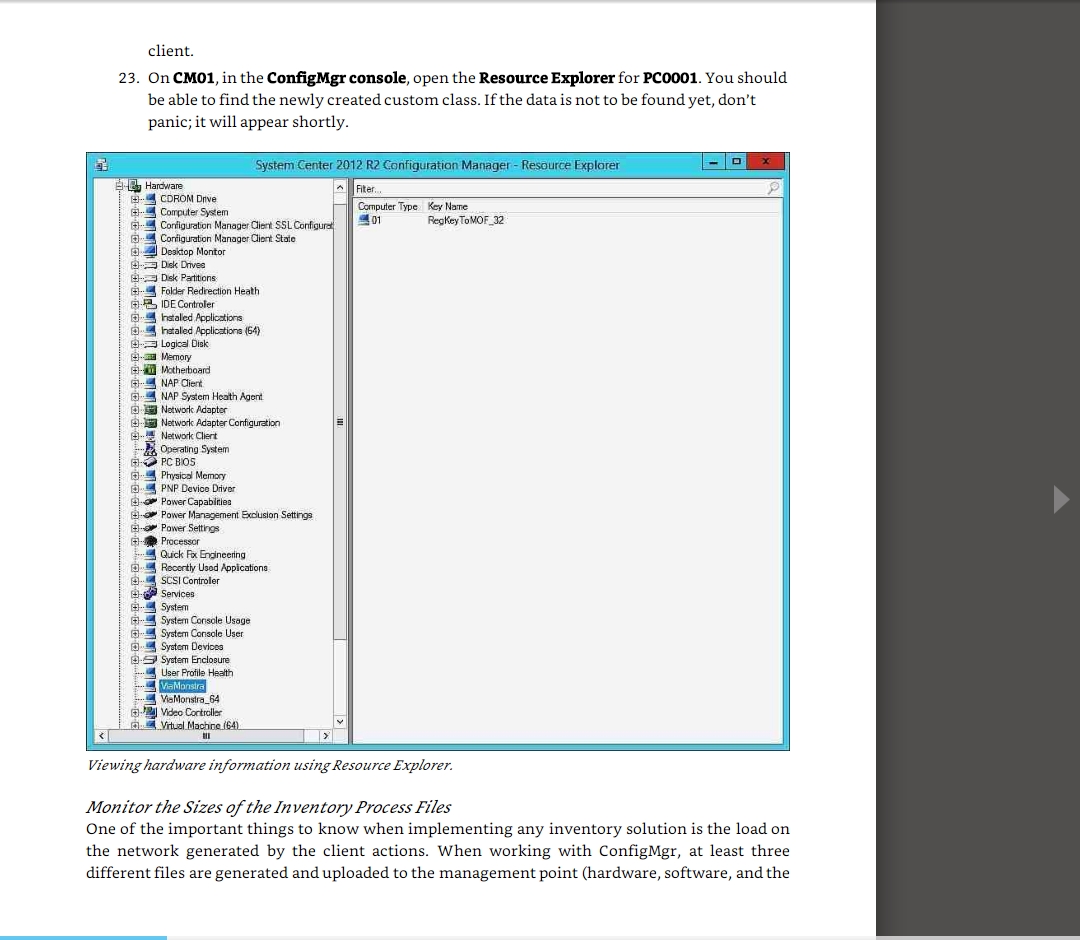
Task: Click the Motherboard icon in tree
Action: (151, 370)
